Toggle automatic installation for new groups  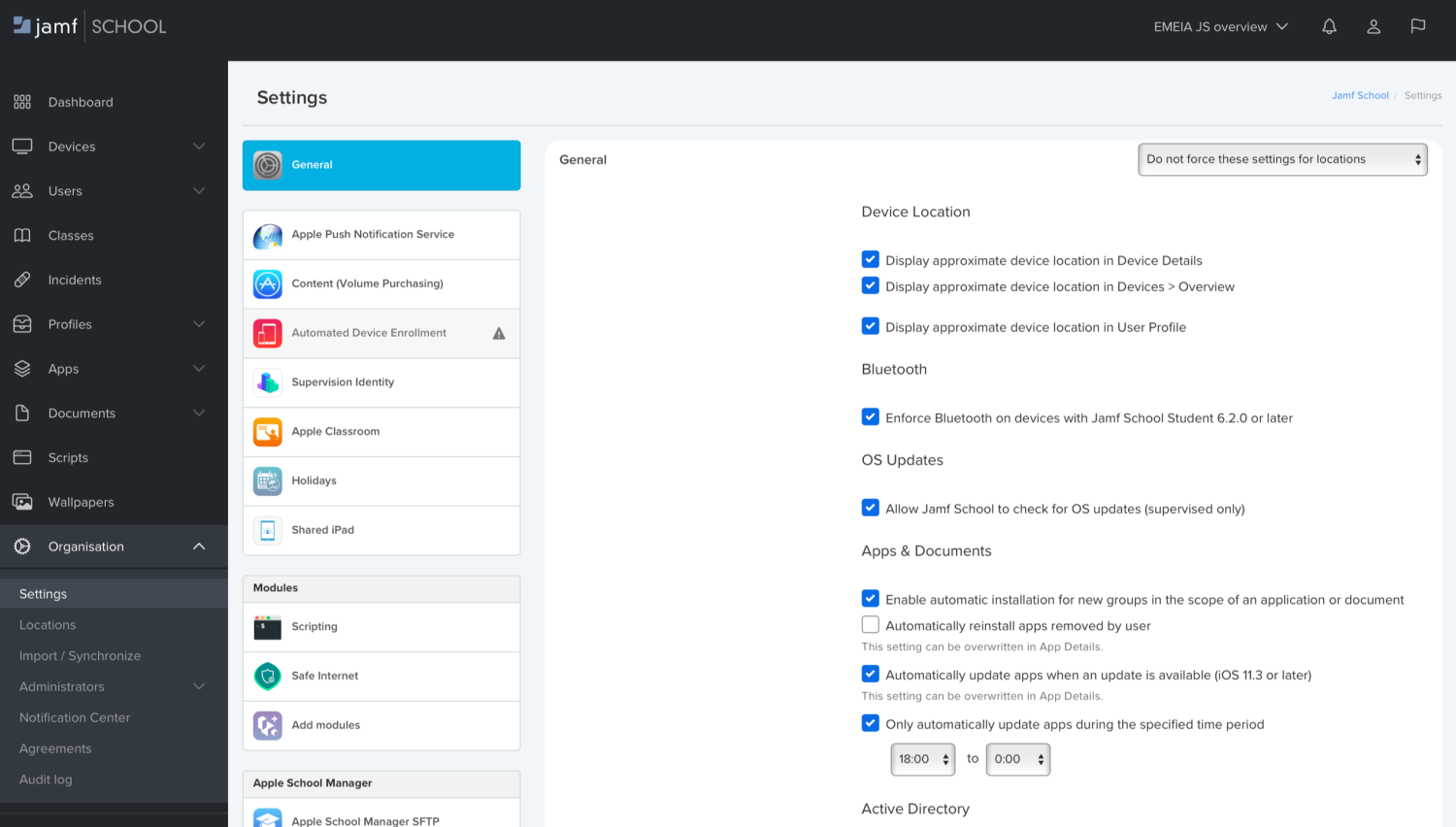[x=871, y=599]
